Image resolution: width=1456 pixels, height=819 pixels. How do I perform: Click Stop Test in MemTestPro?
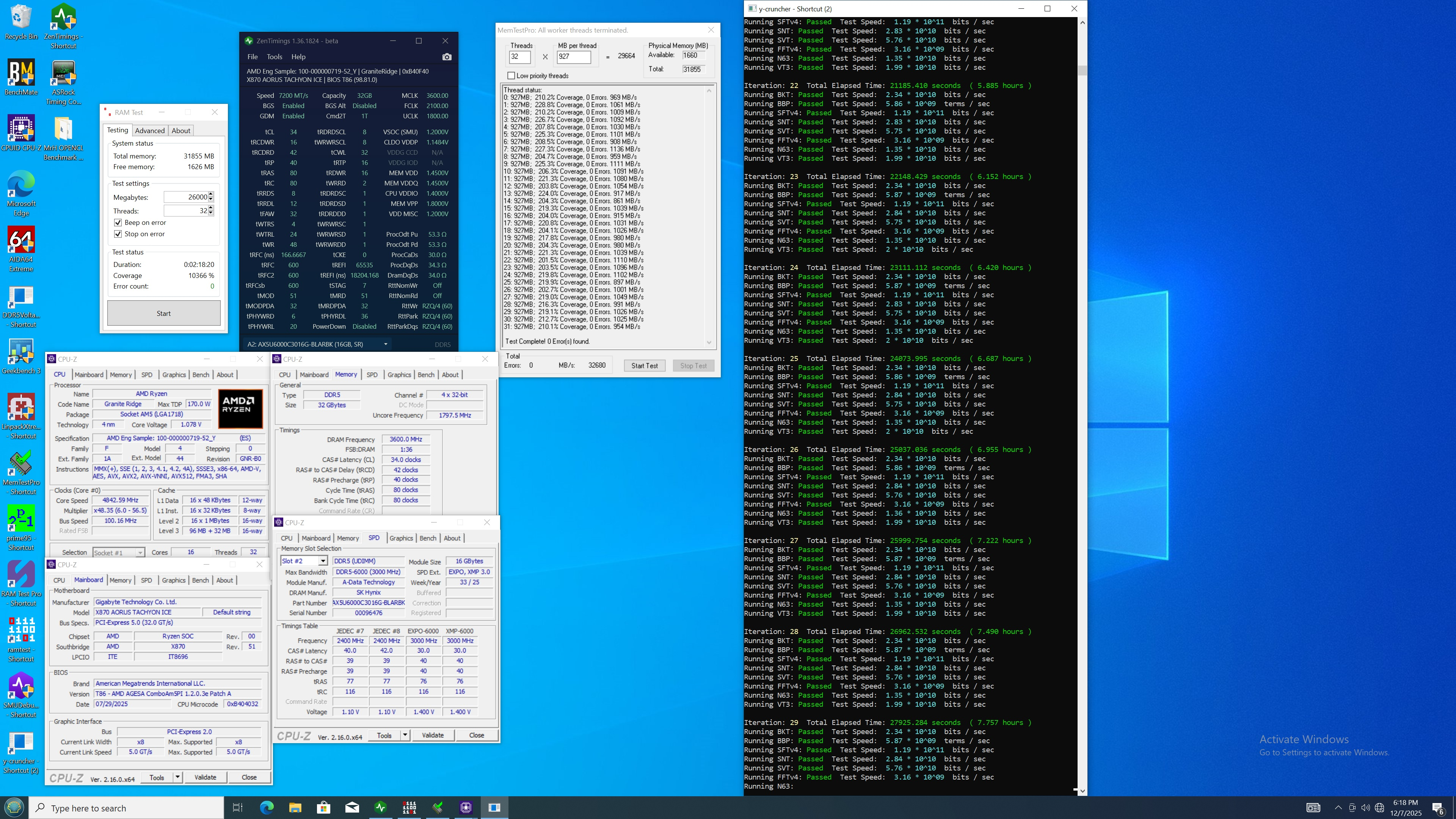pos(693,366)
